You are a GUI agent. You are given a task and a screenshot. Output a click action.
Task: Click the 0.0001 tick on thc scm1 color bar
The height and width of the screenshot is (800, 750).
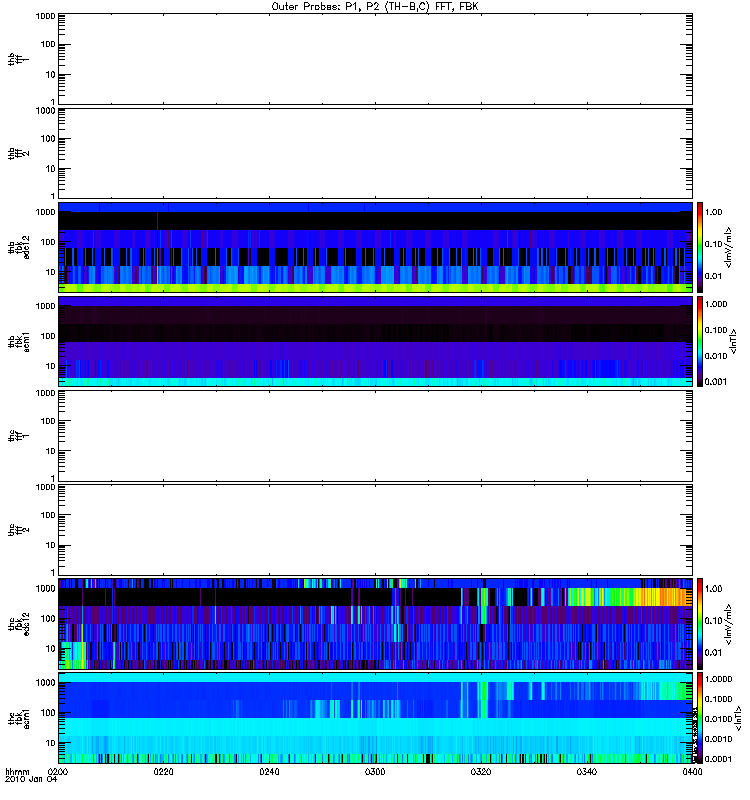718,759
